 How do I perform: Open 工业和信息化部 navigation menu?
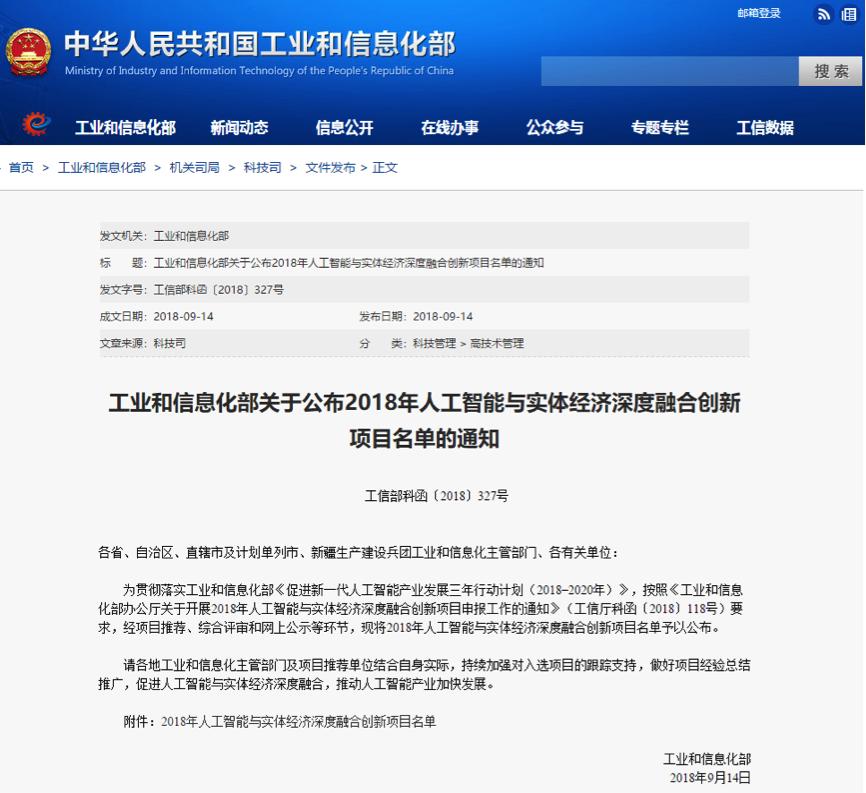coord(125,128)
